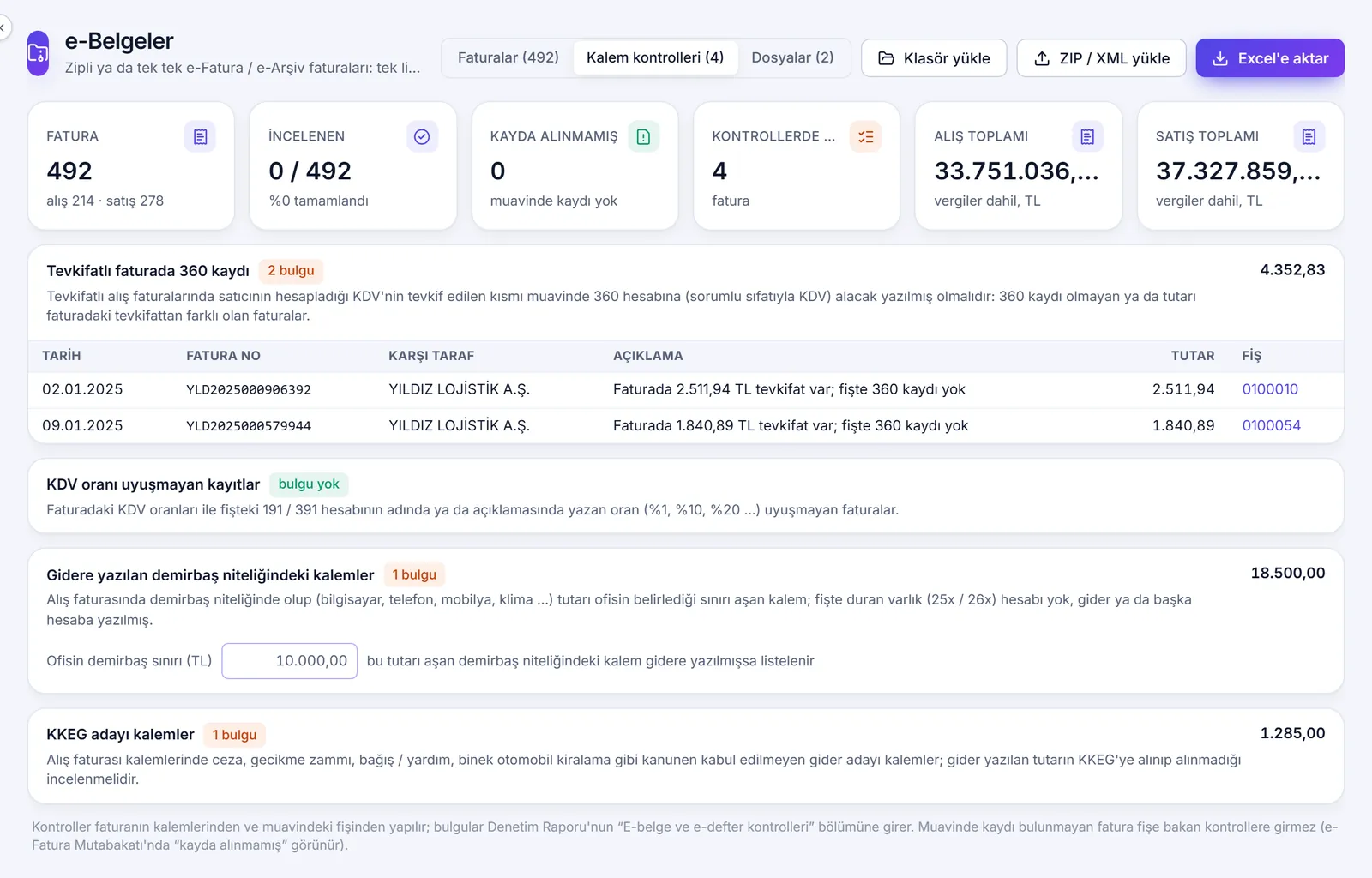Select the Kalem kontrolleri (4) tab

[x=655, y=57]
